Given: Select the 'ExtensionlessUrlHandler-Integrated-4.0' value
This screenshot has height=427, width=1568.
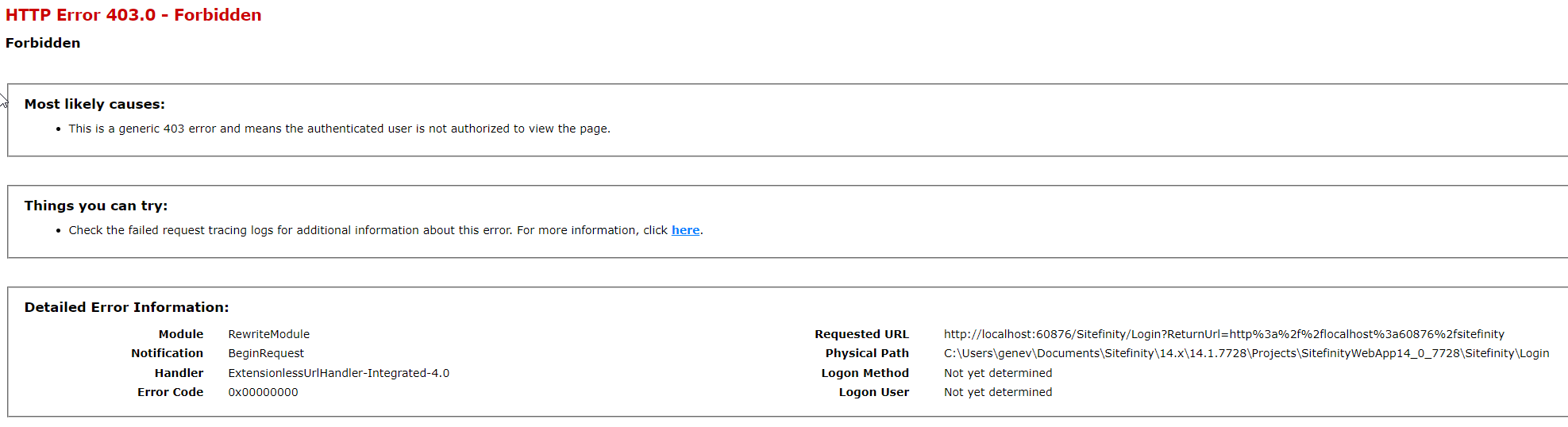Looking at the screenshot, I should (x=339, y=373).
